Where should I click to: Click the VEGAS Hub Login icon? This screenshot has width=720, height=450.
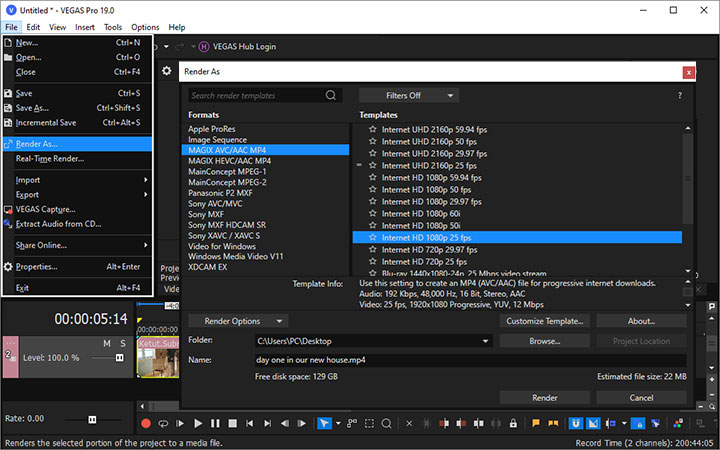pyautogui.click(x=204, y=46)
